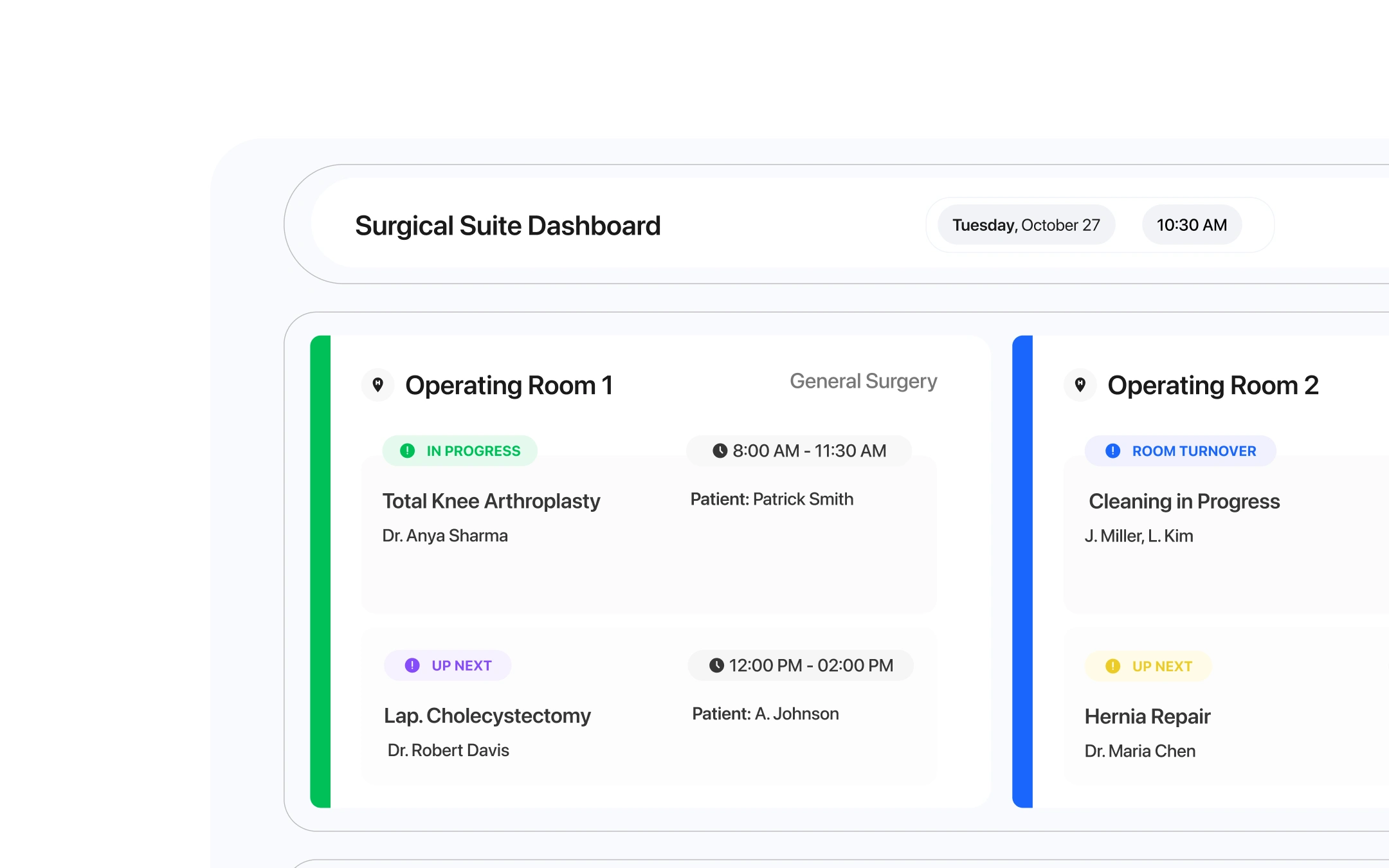Select the Tuesday, October 27 date pill
1389x868 pixels.
[x=1026, y=225]
